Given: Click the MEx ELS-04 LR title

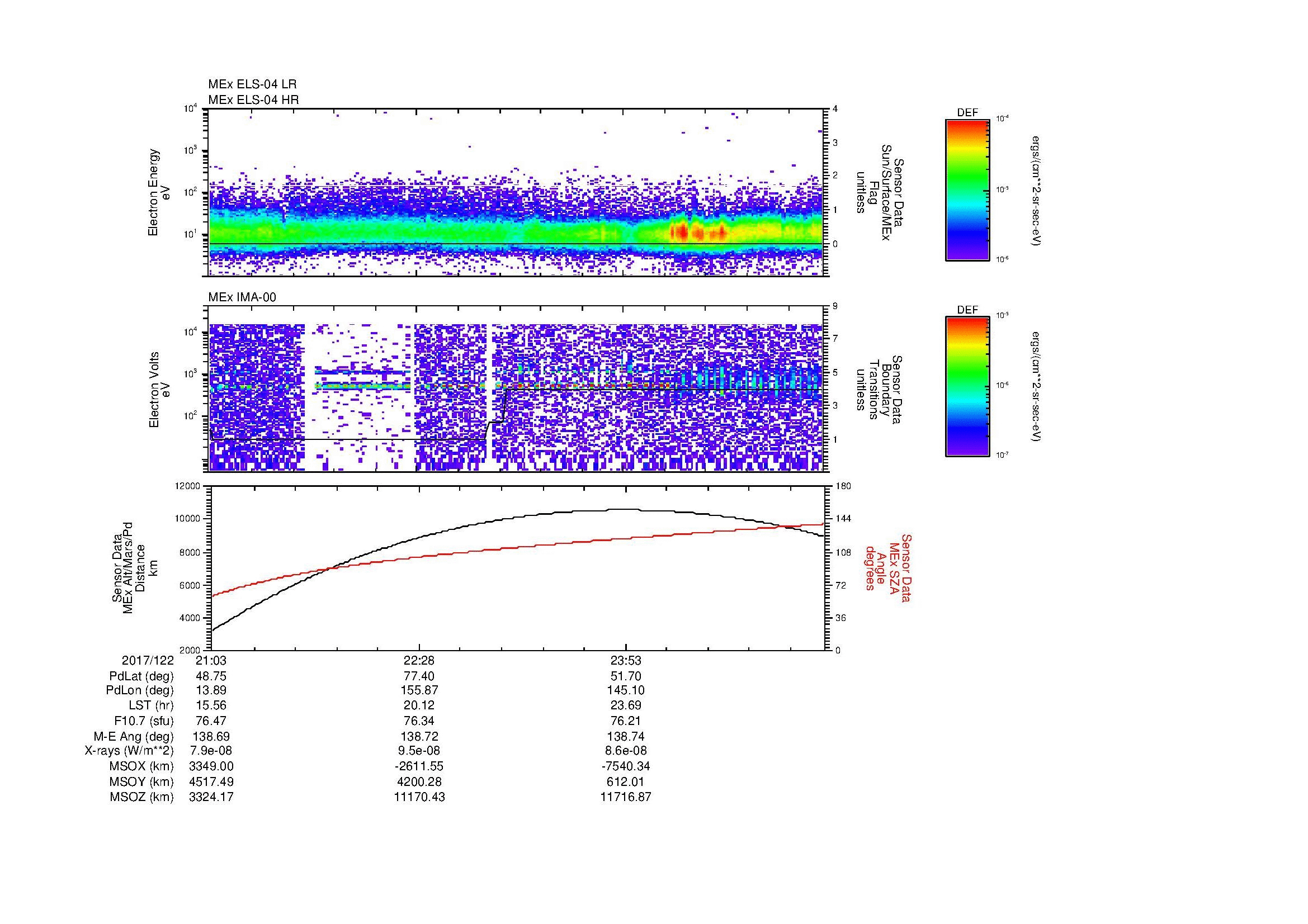Looking at the screenshot, I should [252, 84].
